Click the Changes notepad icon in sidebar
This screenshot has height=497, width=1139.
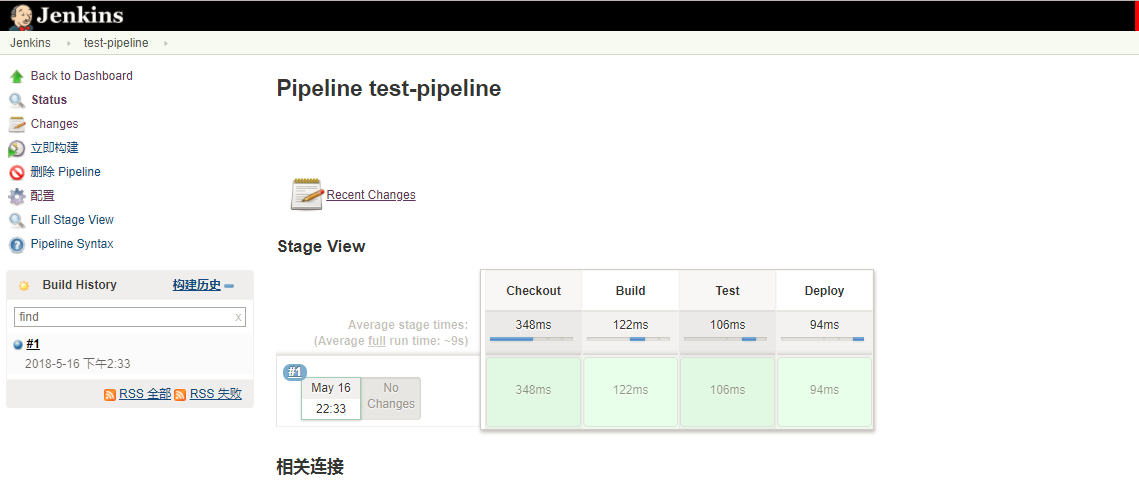17,124
